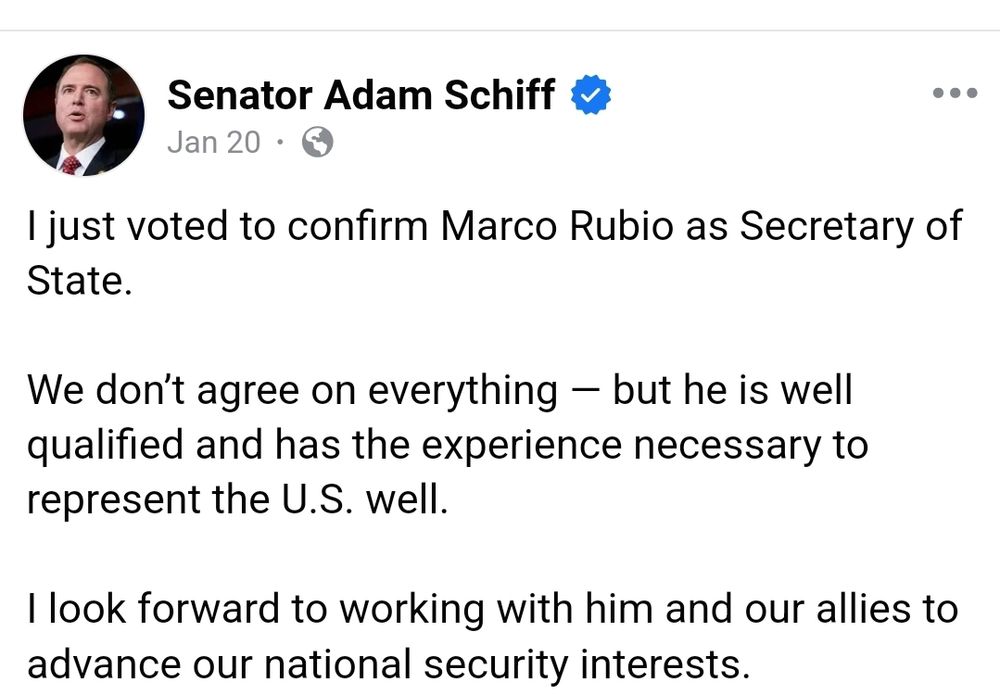
Task: Click "experience necessary" in the post
Action: coord(644,445)
